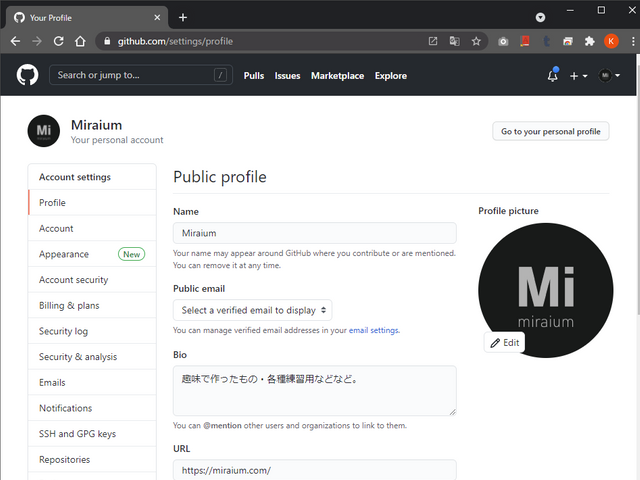This screenshot has height=480, width=640.
Task: Click the Miraium avatar beside account name
Action: tap(44, 131)
